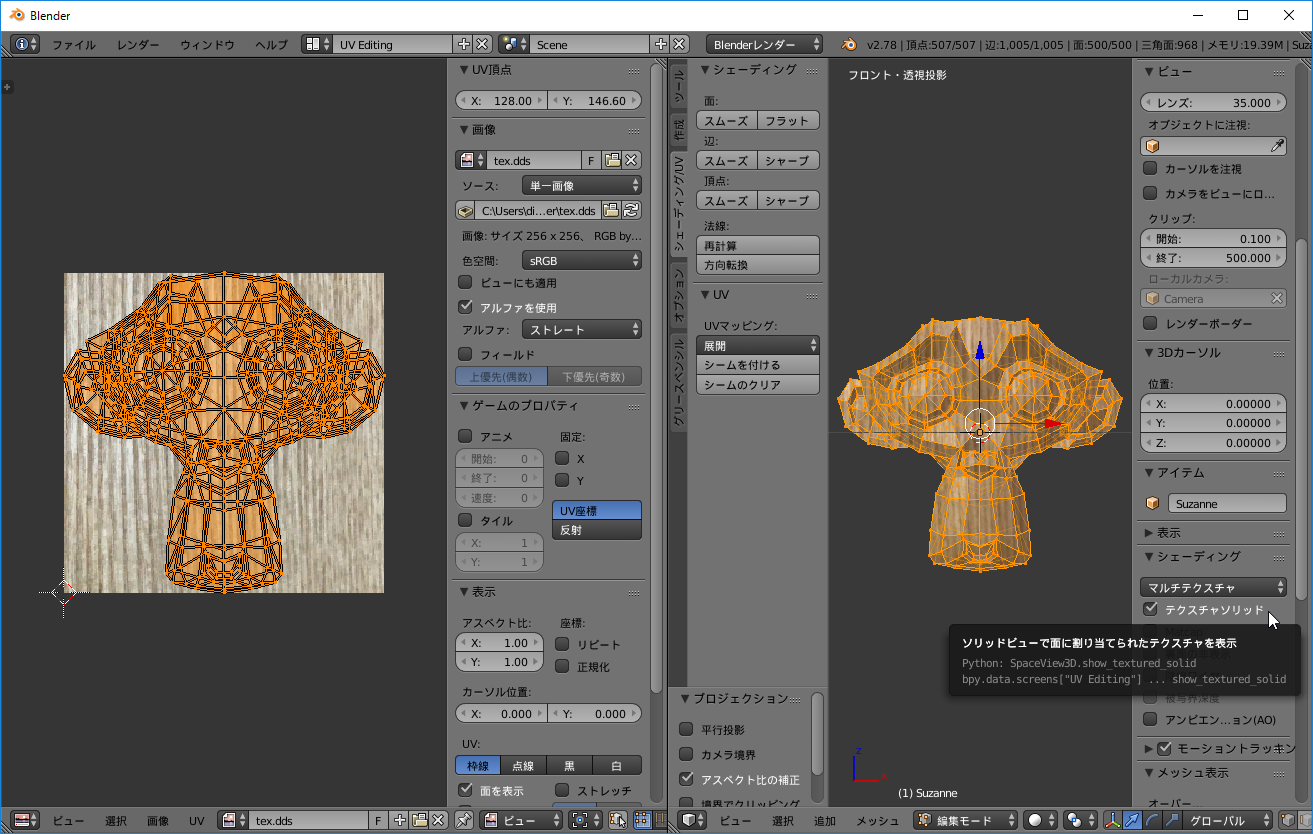Click the シームを付ける button
This screenshot has height=834, width=1313.
[x=758, y=365]
